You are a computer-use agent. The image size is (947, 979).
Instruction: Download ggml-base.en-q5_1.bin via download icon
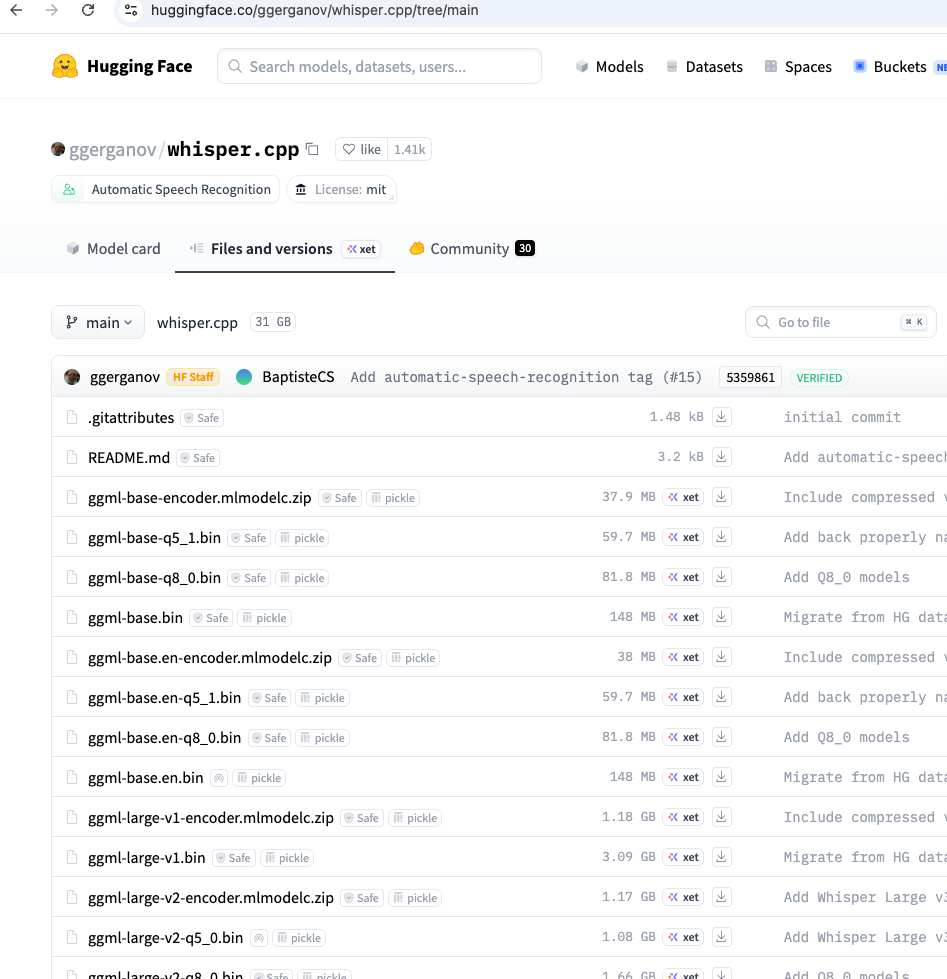722,697
